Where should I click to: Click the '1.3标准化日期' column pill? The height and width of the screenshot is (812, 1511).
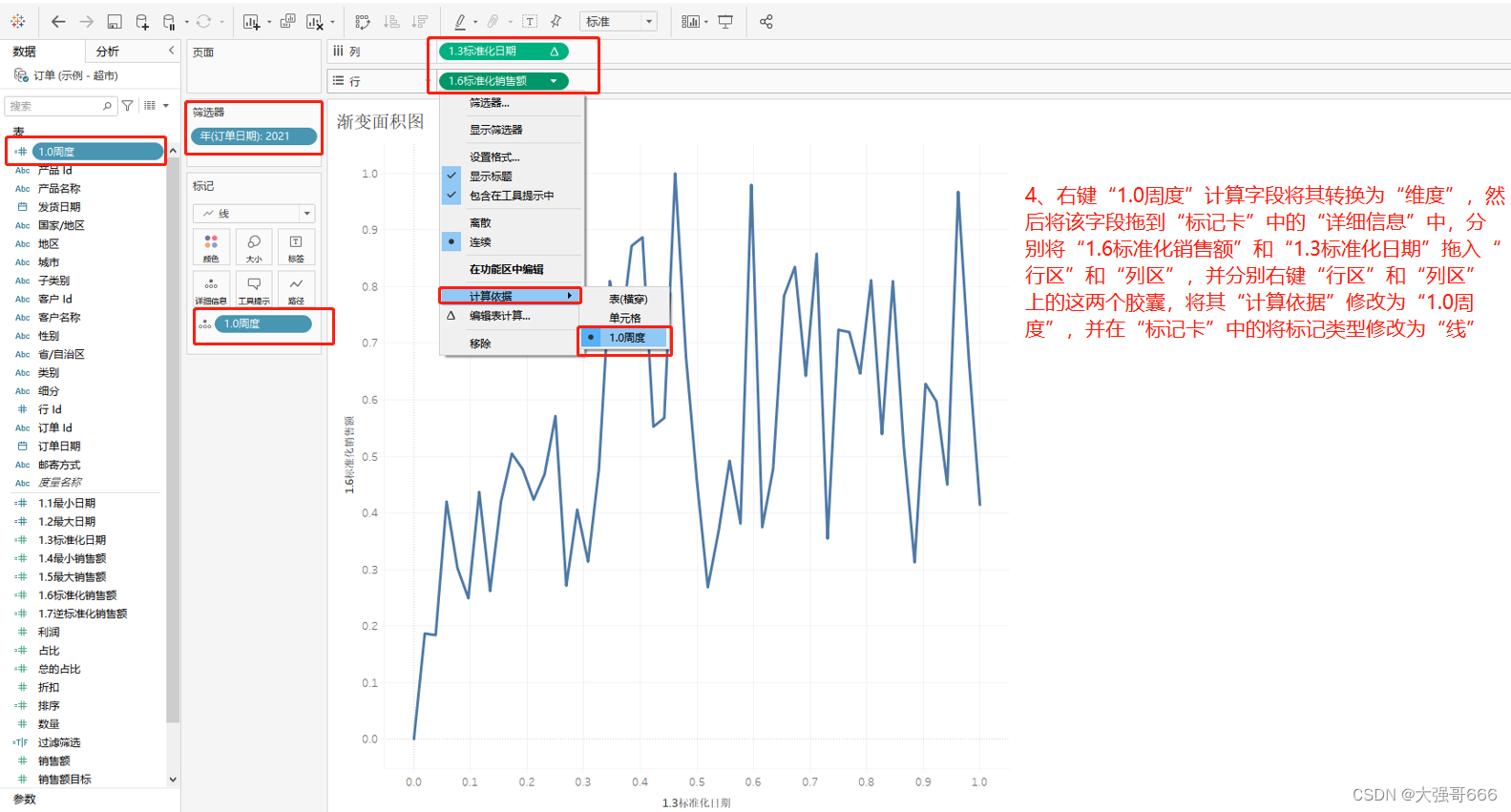point(503,52)
